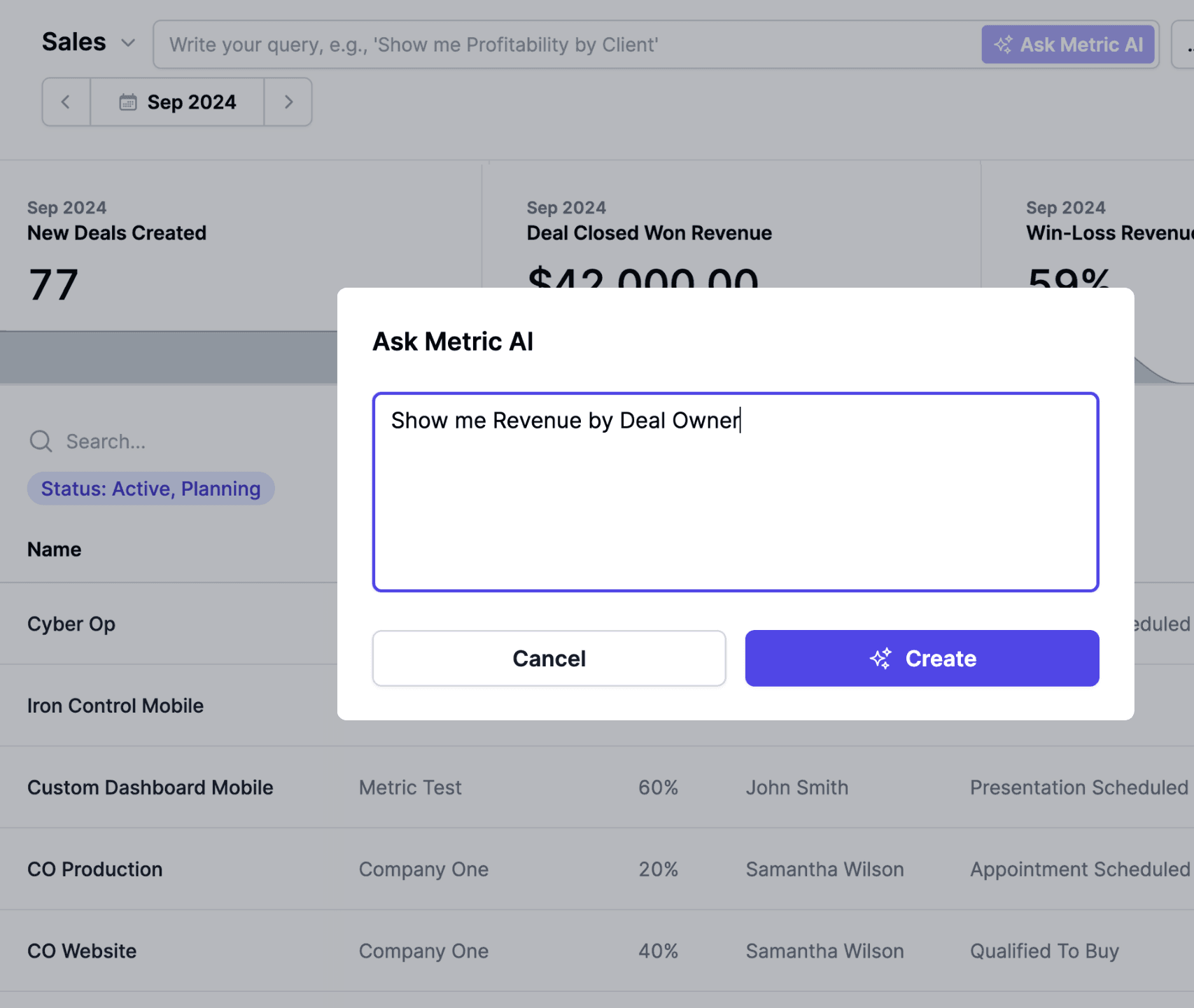Viewport: 1194px width, 1008px height.
Task: Click the Create button in dialog
Action: tap(922, 658)
